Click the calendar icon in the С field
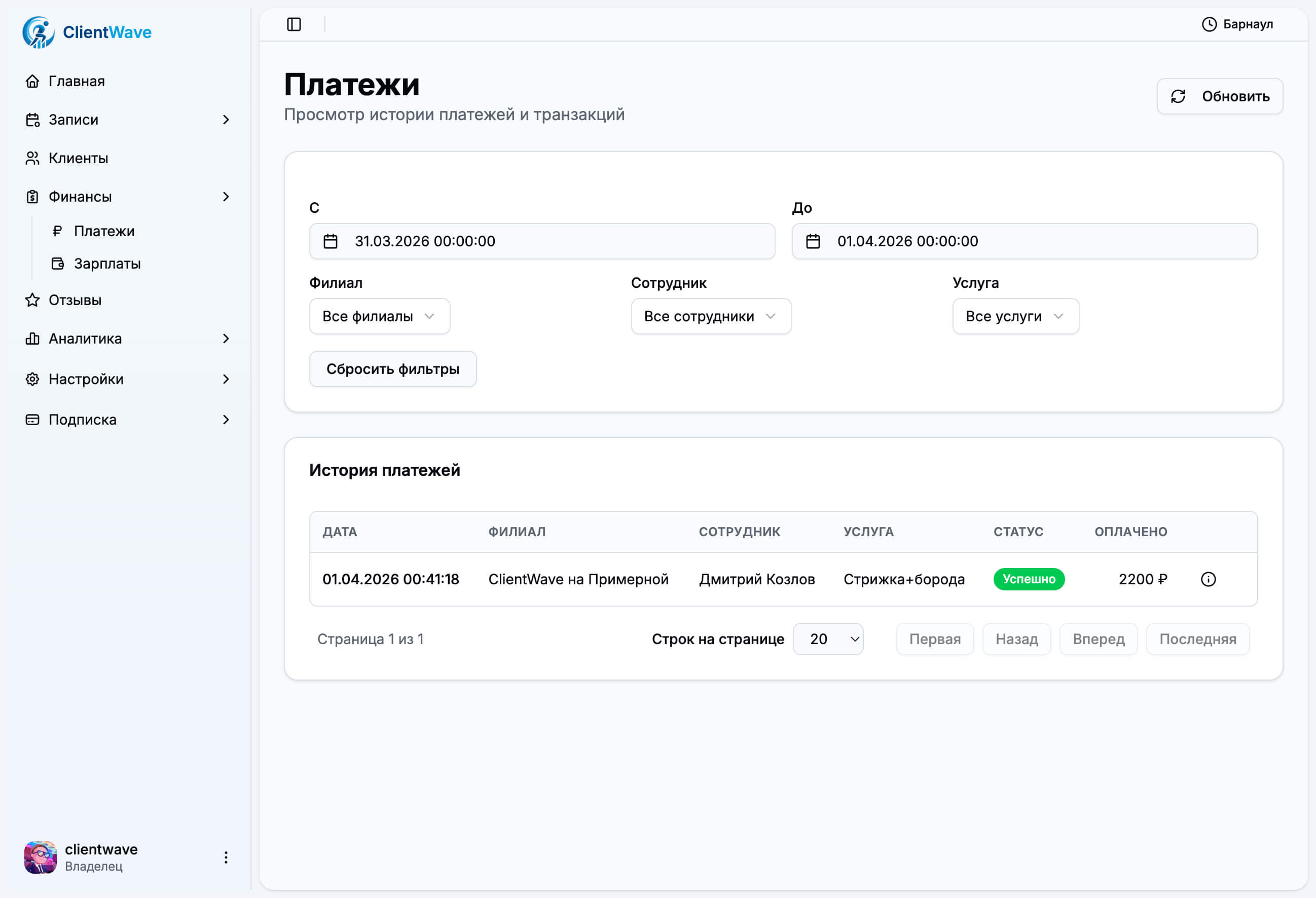1316x898 pixels. pos(331,242)
